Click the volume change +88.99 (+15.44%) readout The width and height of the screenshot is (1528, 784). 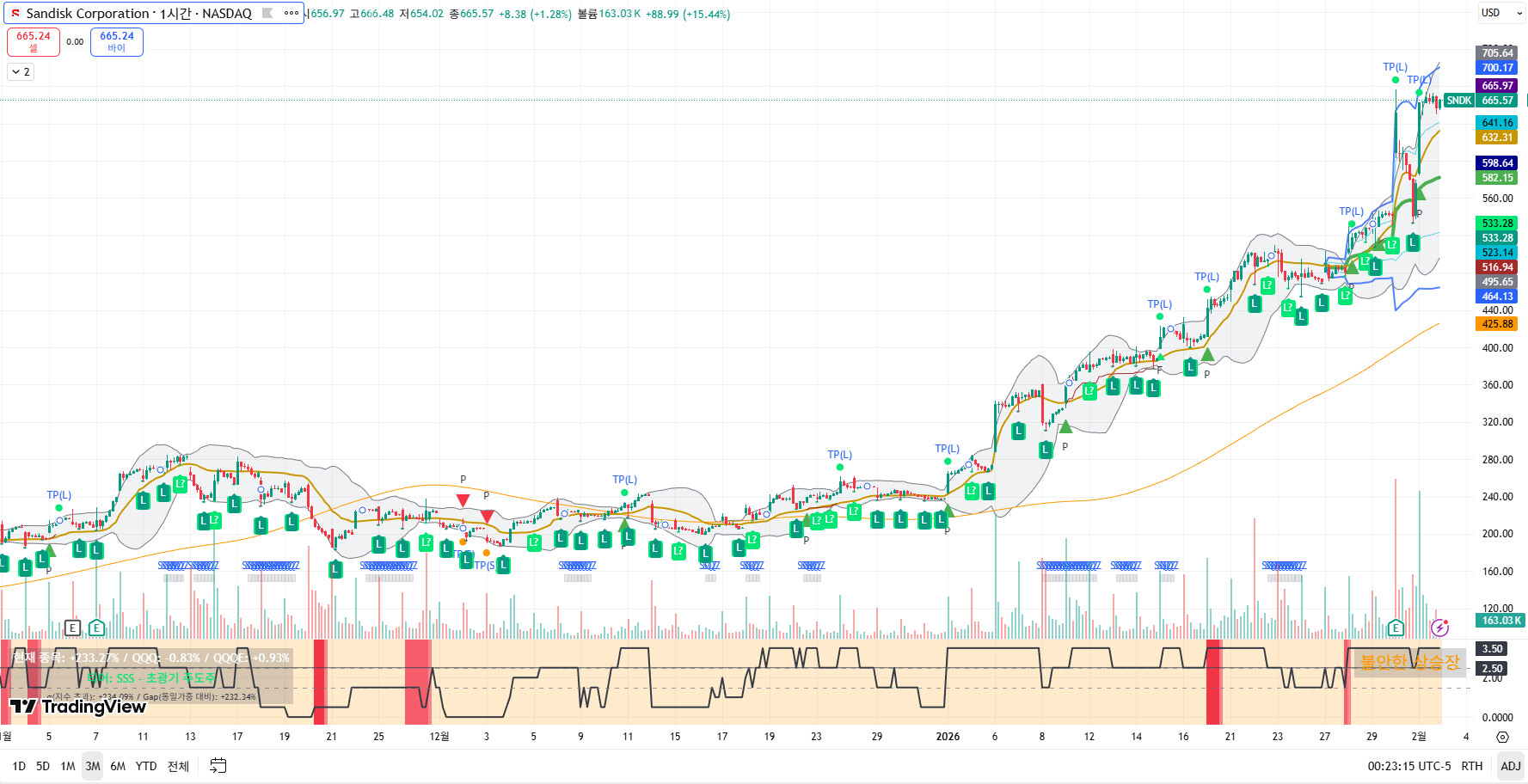[687, 15]
